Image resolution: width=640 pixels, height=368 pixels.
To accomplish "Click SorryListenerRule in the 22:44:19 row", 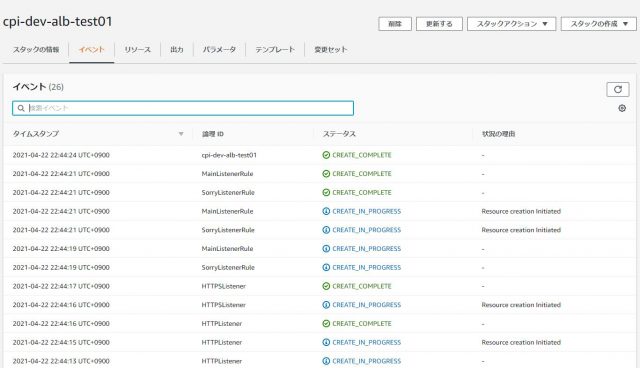I will (228, 268).
